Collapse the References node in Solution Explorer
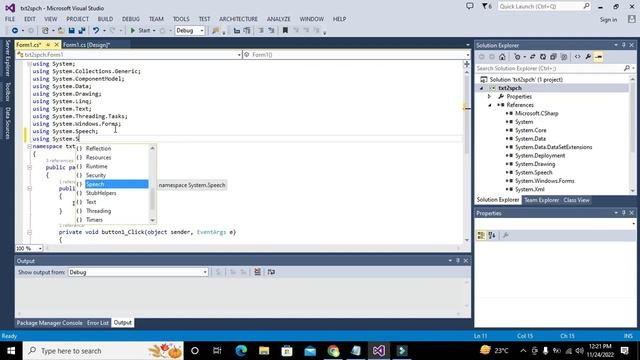This screenshot has width=640, height=360. (490, 105)
